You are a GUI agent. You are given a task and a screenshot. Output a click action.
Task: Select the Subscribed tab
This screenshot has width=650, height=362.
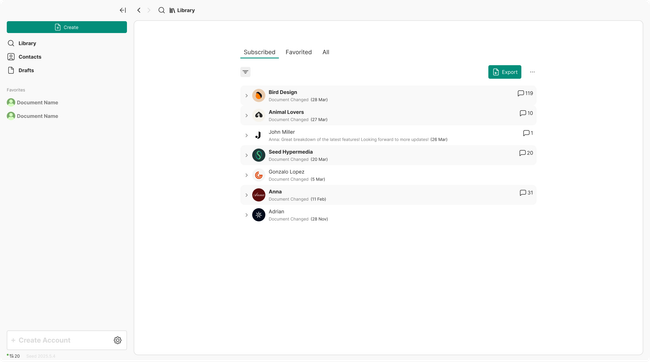point(260,52)
